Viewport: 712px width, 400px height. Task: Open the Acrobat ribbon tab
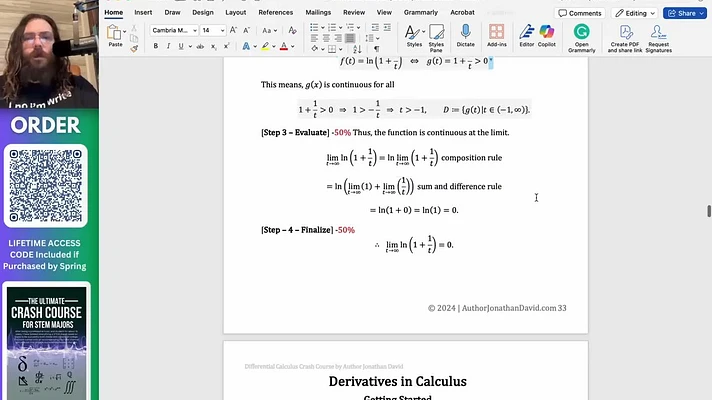coord(462,13)
